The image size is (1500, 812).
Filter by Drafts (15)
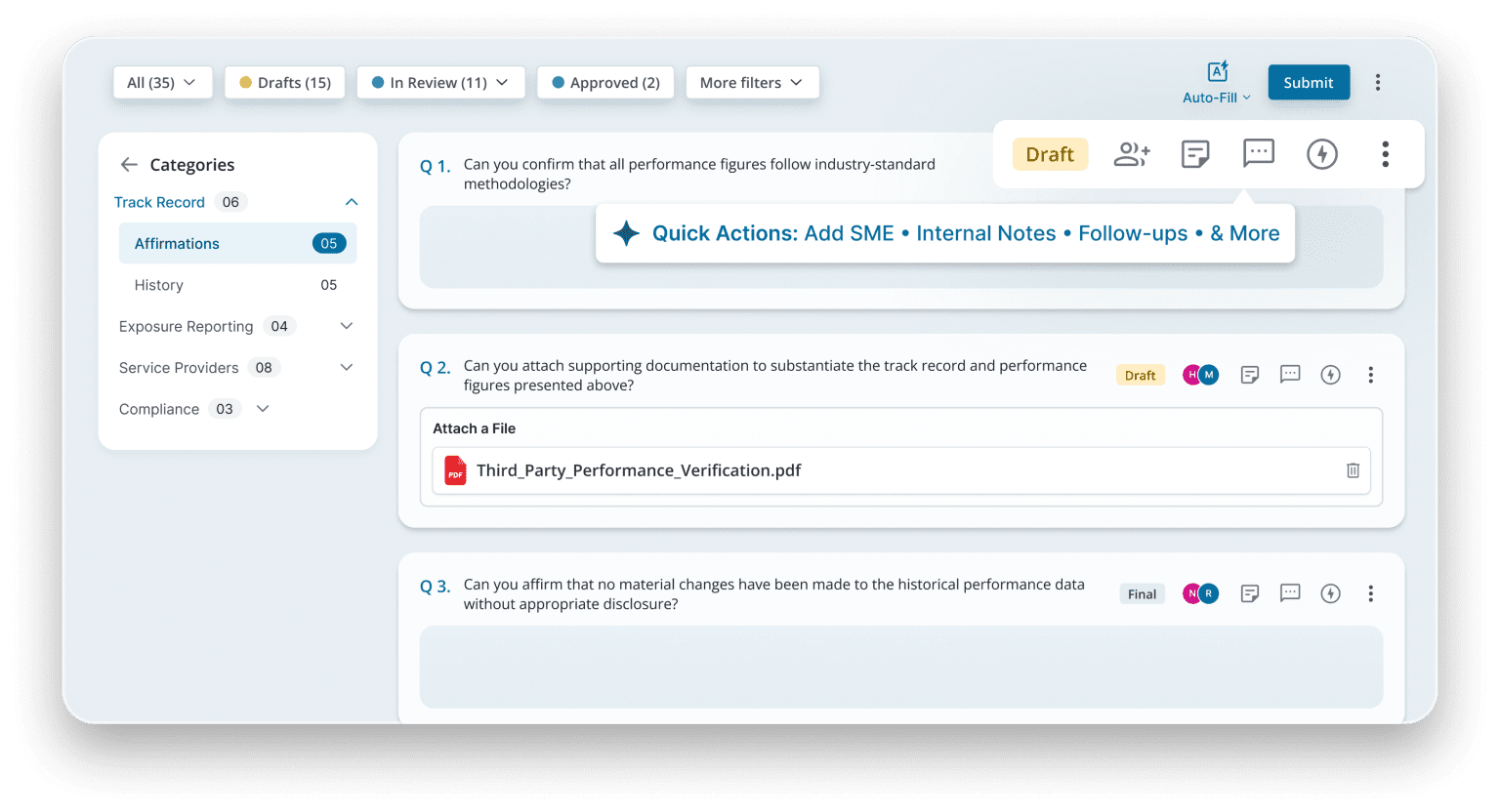[285, 83]
